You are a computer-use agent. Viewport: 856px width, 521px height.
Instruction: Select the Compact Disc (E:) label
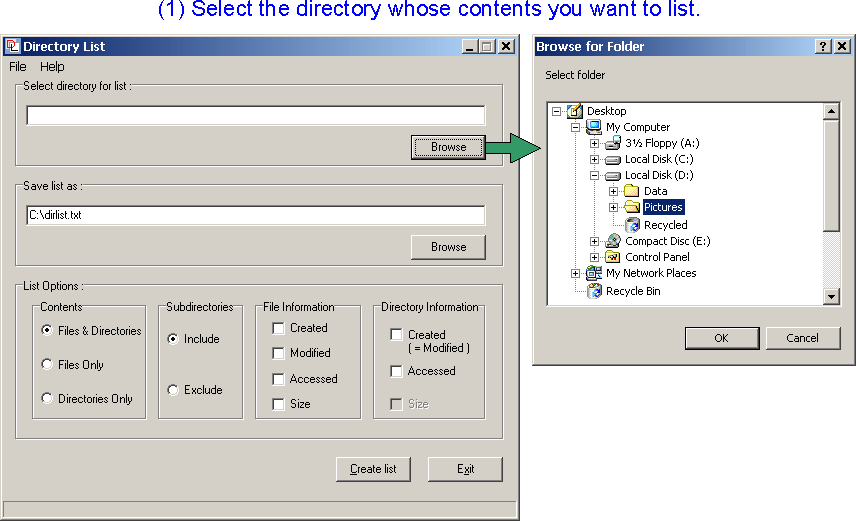pyautogui.click(x=668, y=241)
